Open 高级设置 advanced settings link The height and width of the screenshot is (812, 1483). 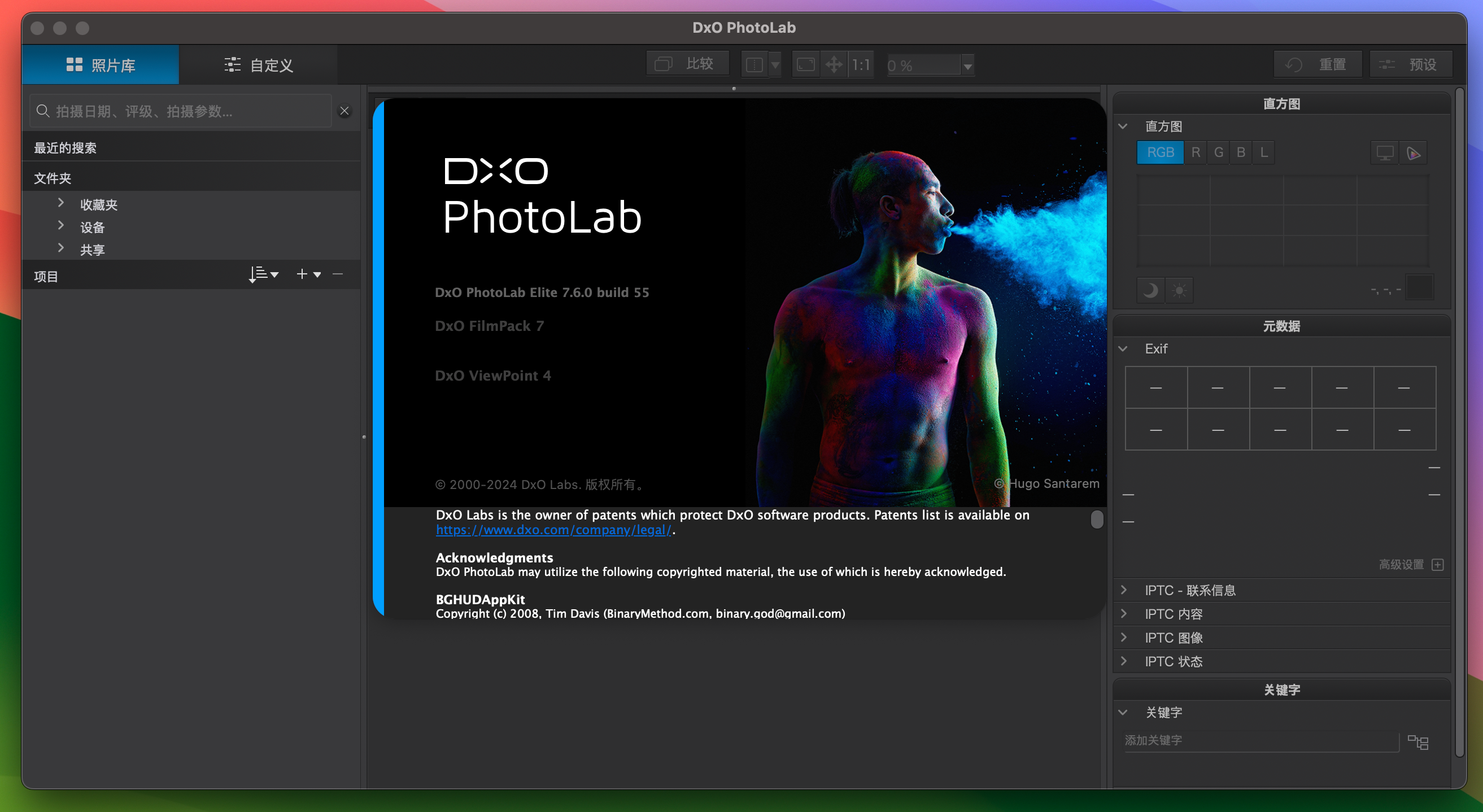click(x=1401, y=565)
